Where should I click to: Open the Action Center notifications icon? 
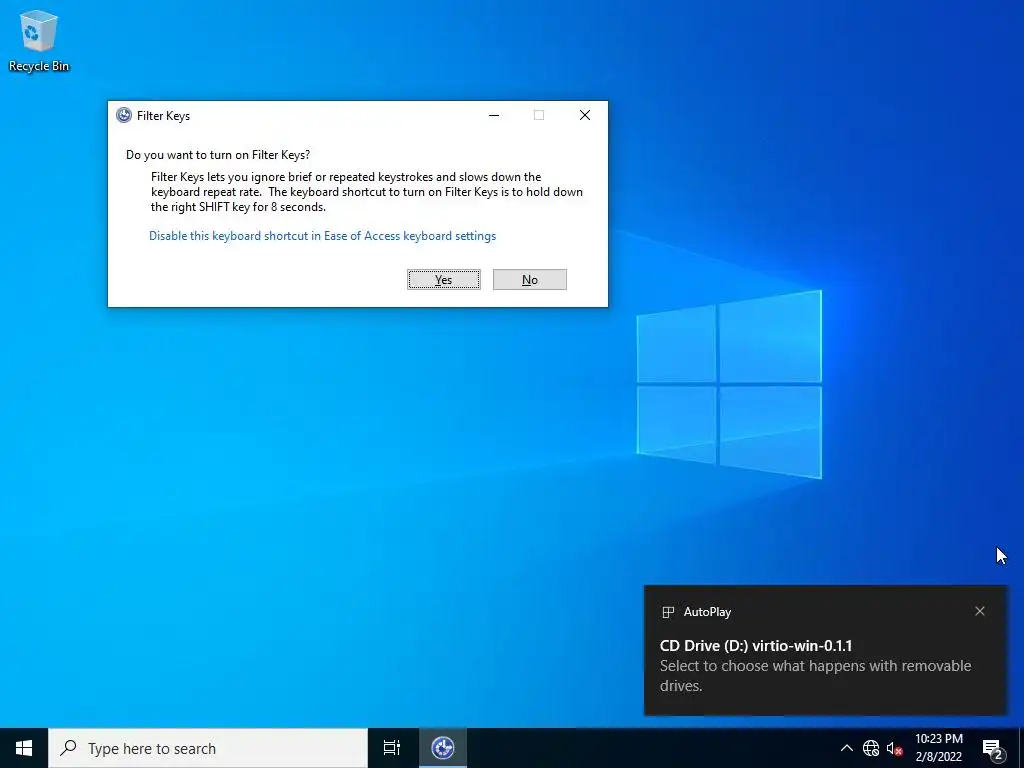(993, 748)
